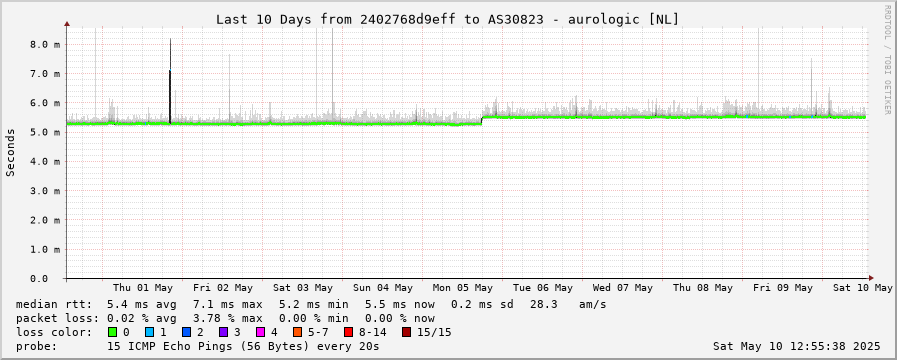This screenshot has height=360, width=897.
Task: Click the orange 5-7 loss swatch
Action: 297,332
